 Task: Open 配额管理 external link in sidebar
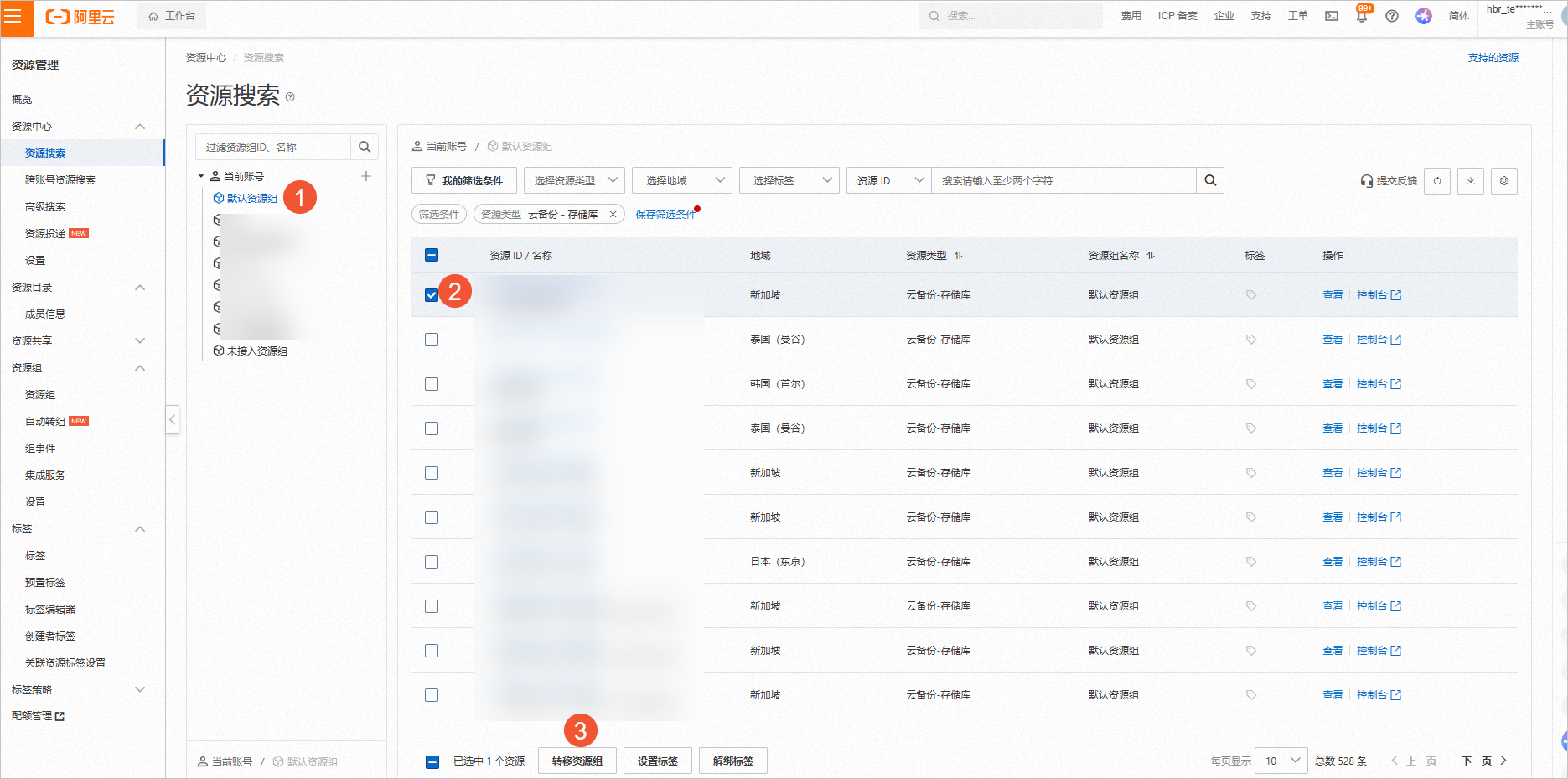[38, 716]
